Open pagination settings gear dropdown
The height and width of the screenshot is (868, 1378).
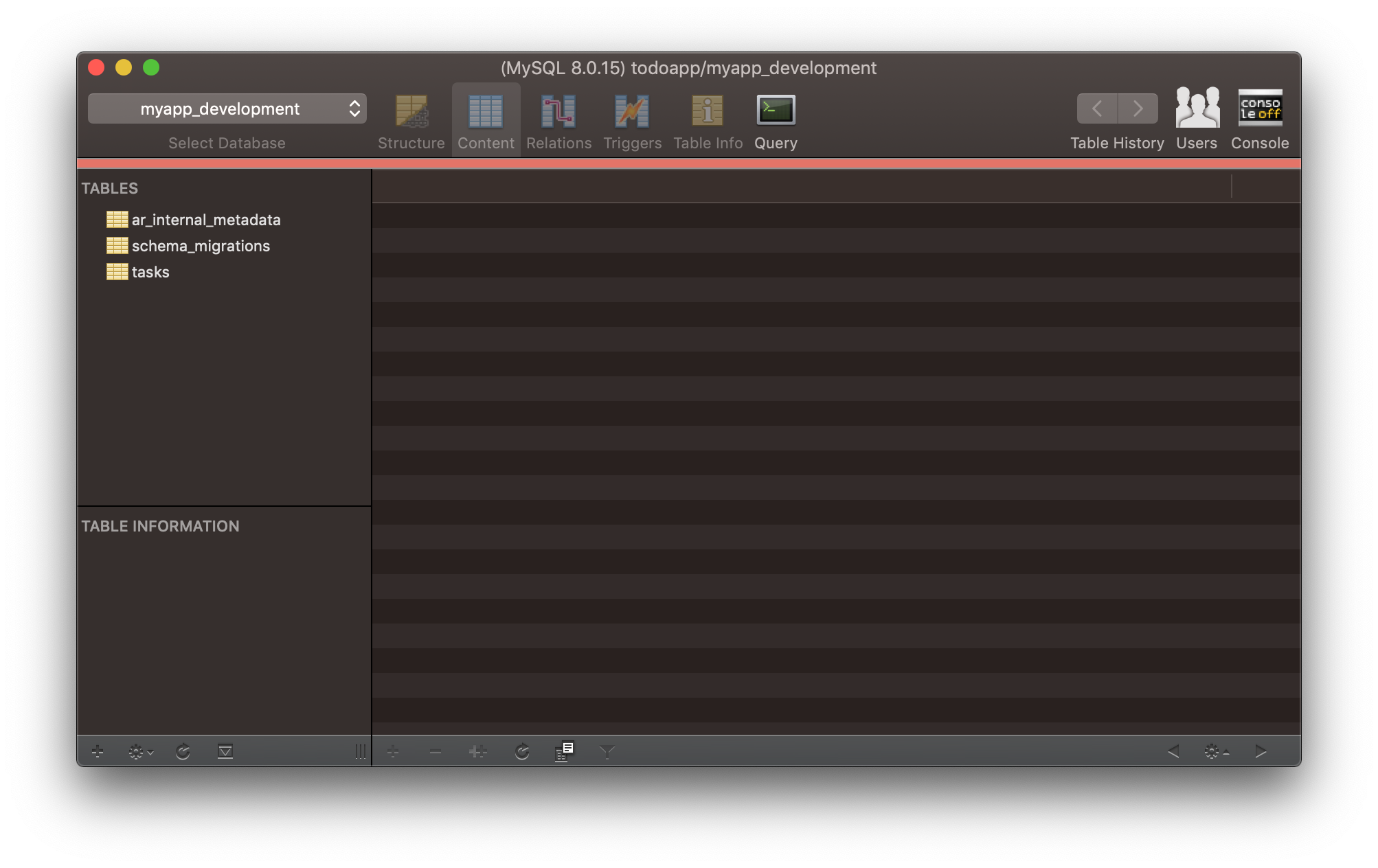coord(1215,751)
